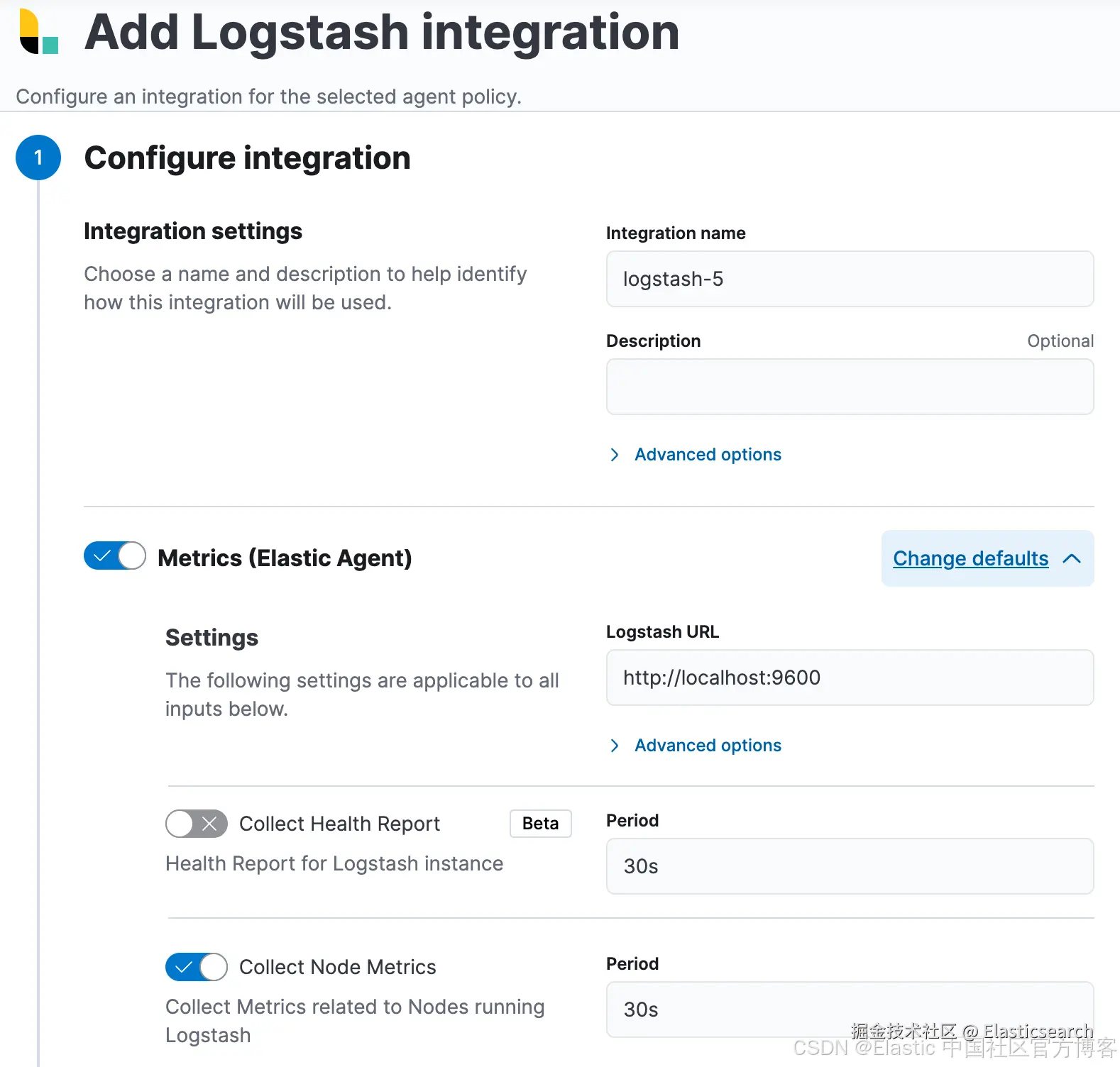Click the Logstash logo icon
The image size is (1120, 1067).
click(x=38, y=32)
